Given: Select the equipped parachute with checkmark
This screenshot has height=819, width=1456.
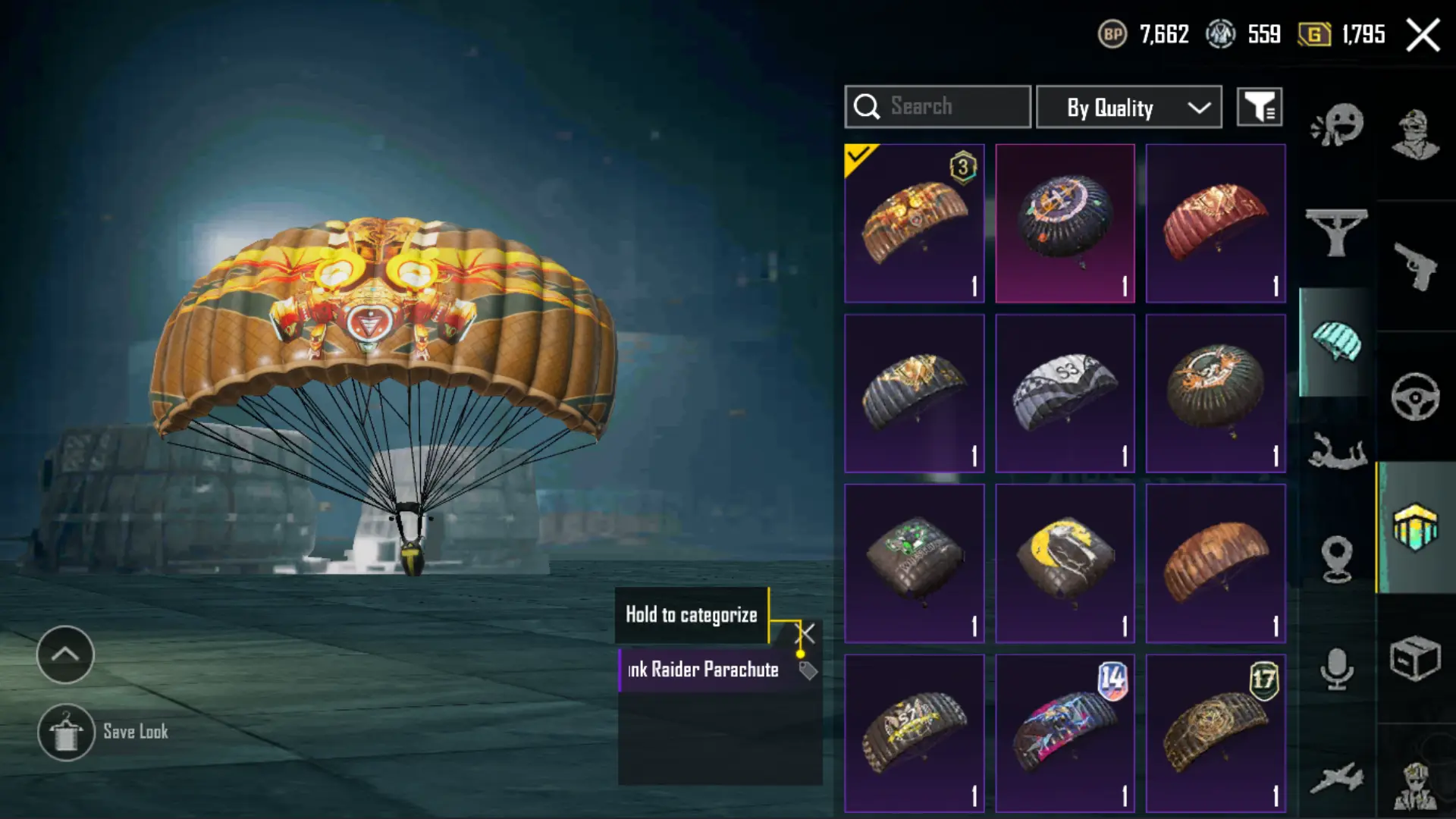Looking at the screenshot, I should [915, 223].
